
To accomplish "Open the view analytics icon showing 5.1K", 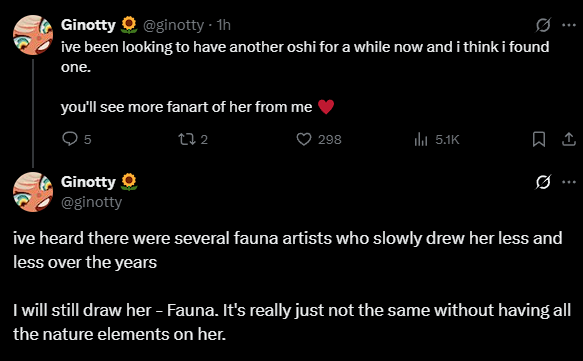I will tap(421, 139).
